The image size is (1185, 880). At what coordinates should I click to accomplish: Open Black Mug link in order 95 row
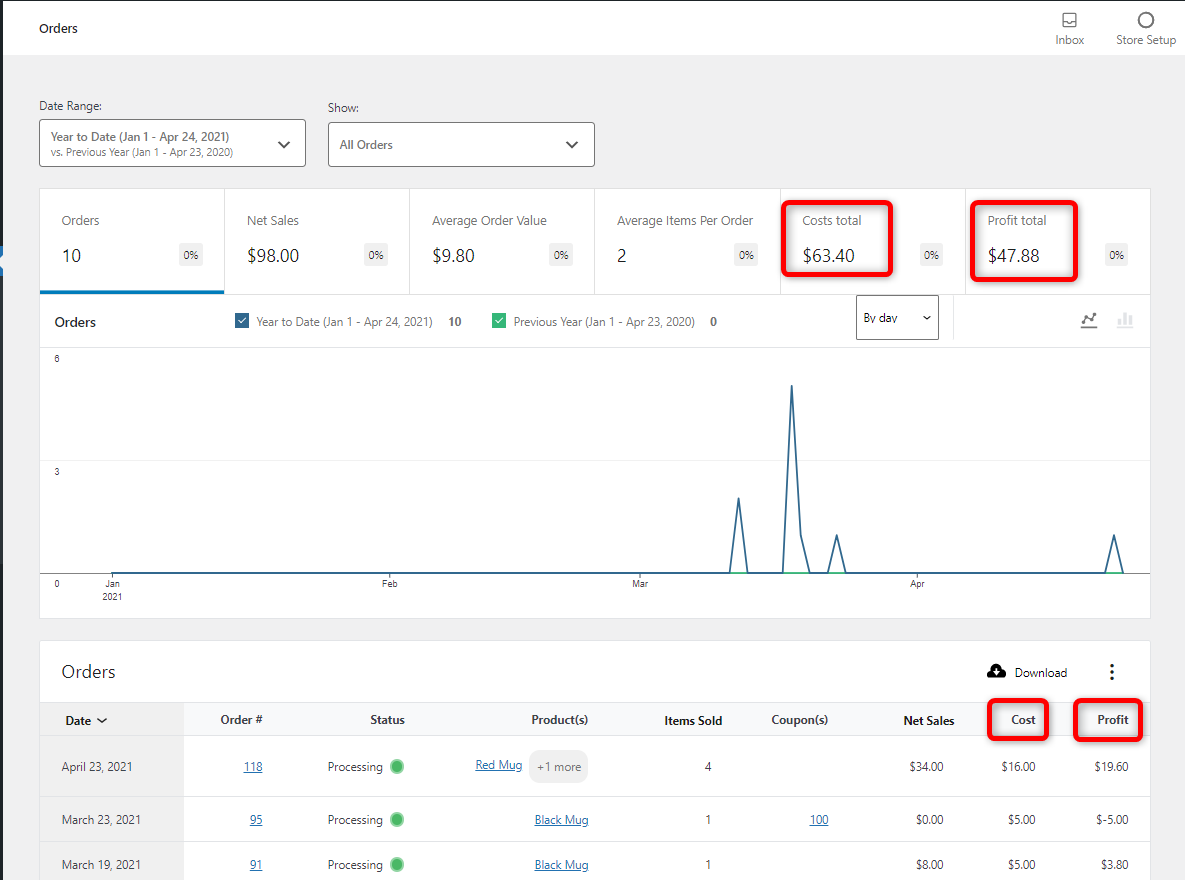(x=561, y=820)
